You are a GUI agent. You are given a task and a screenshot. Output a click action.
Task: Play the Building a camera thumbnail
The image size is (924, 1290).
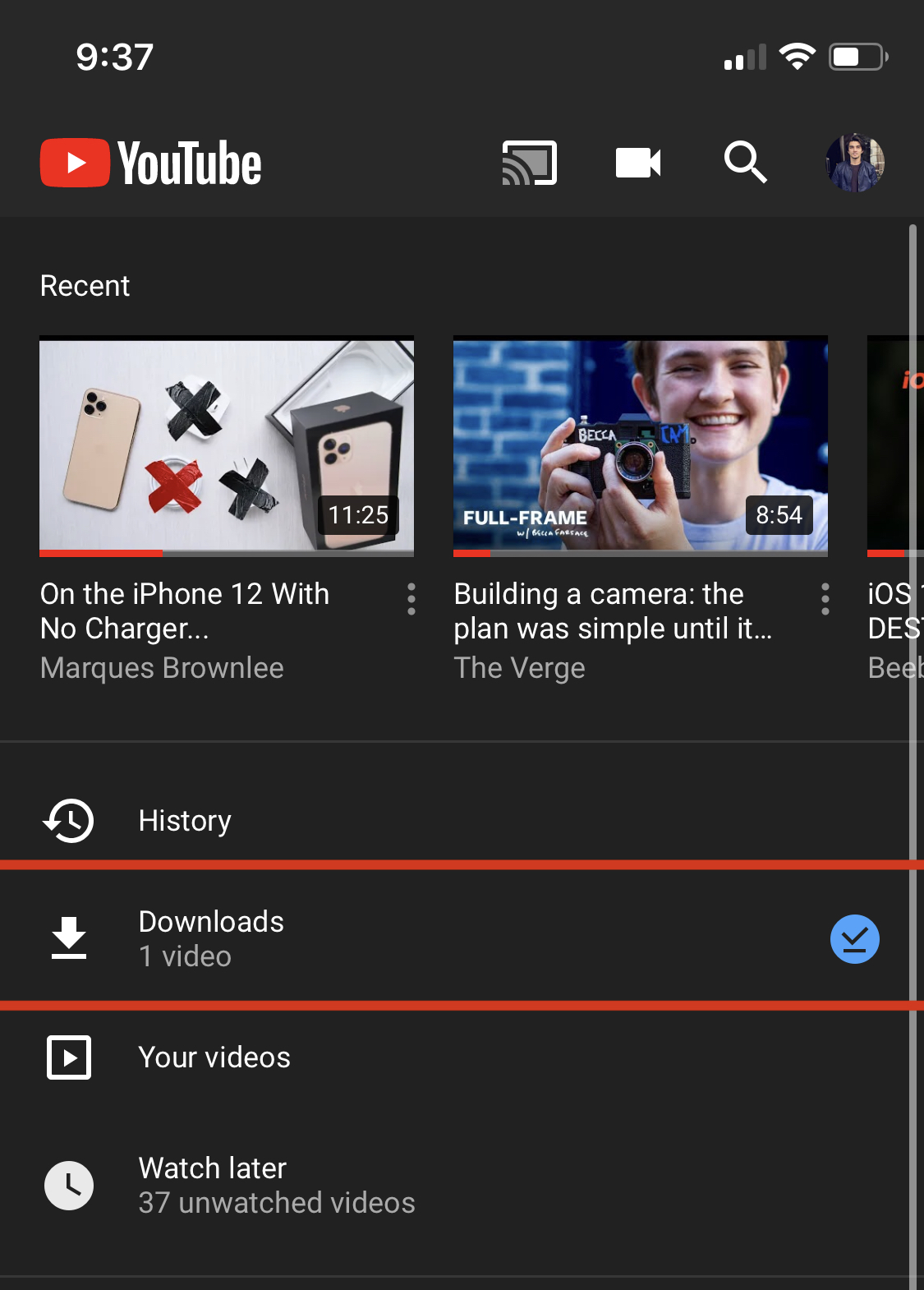[641, 446]
